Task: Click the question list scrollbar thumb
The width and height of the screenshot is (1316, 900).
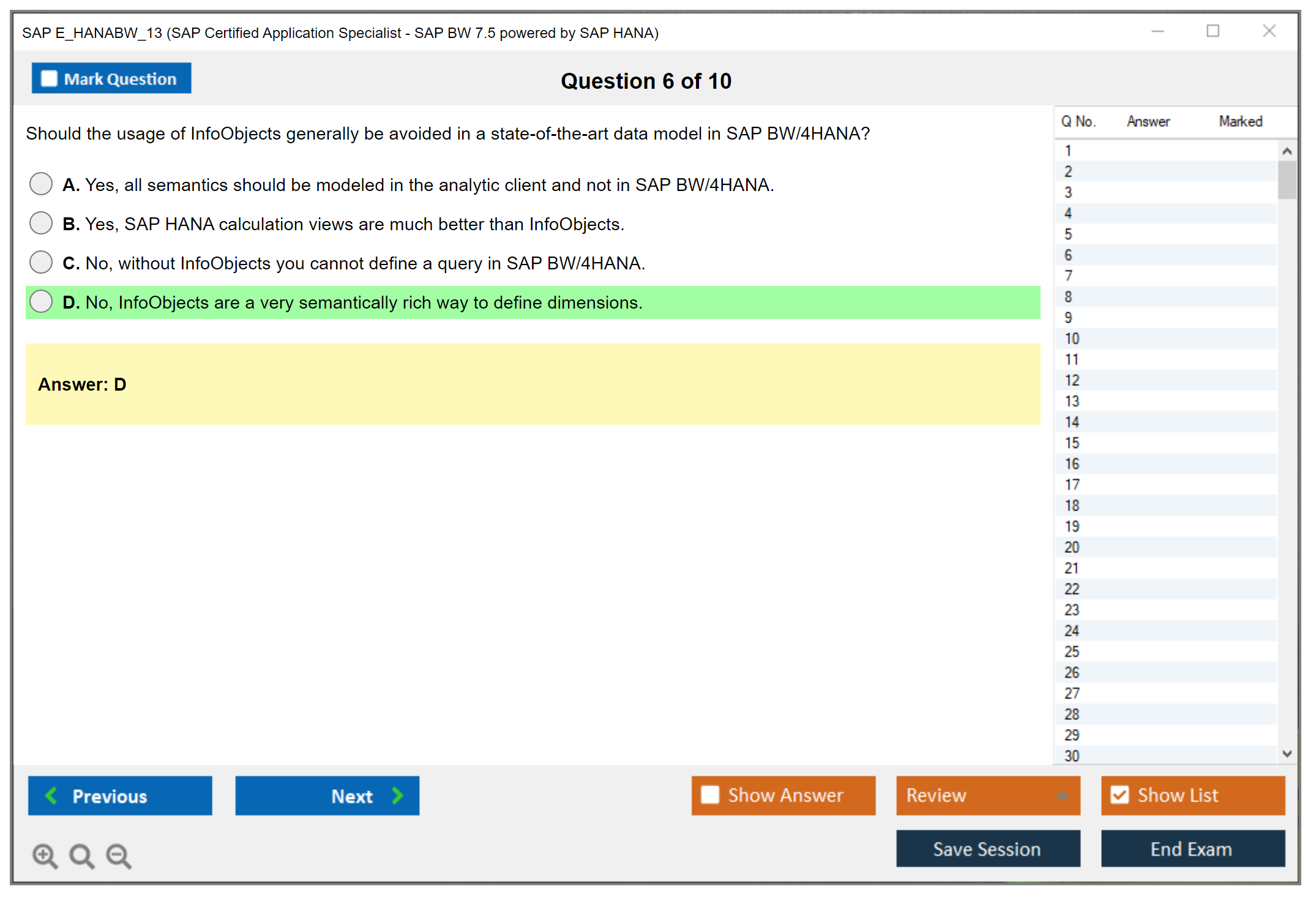Action: 1286,179
